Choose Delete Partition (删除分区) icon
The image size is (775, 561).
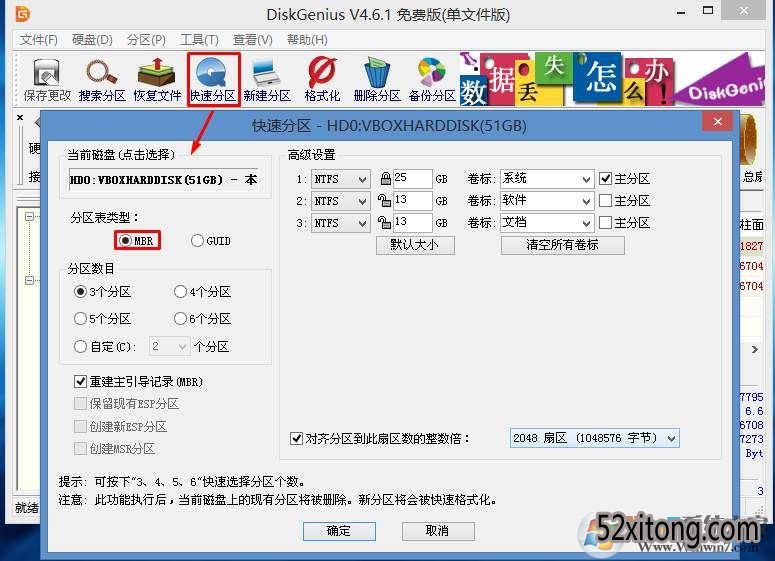coord(377,80)
